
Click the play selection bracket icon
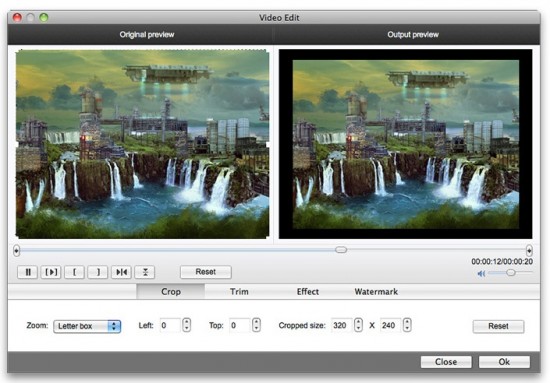51,272
